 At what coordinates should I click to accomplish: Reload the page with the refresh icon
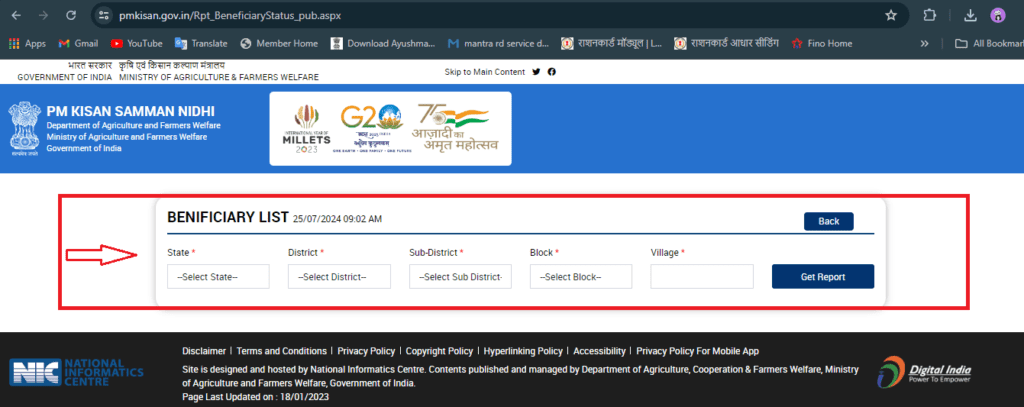pyautogui.click(x=71, y=15)
